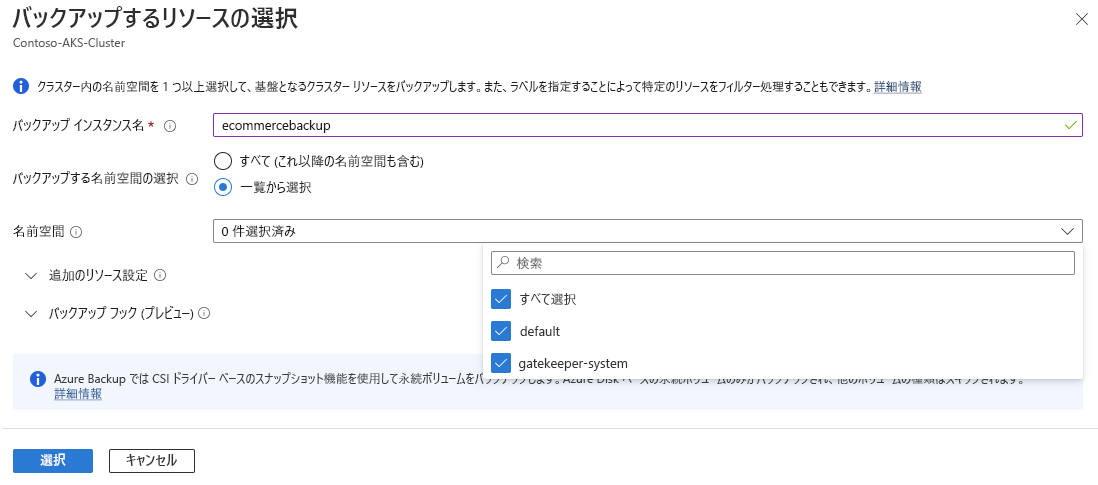Open 詳細情報 link under Azure Backup note
The height and width of the screenshot is (485, 1098).
coord(78,394)
